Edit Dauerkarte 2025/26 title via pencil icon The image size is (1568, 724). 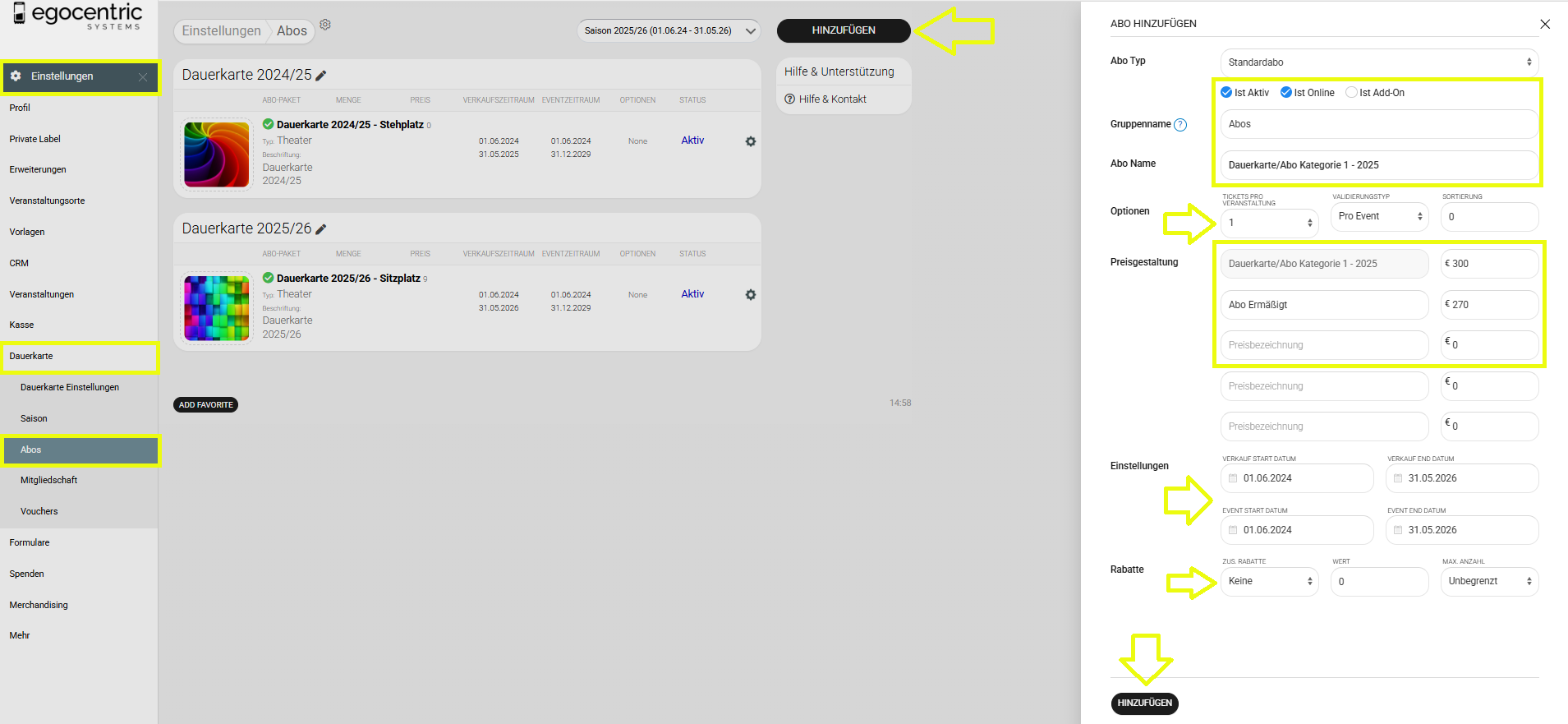(321, 229)
